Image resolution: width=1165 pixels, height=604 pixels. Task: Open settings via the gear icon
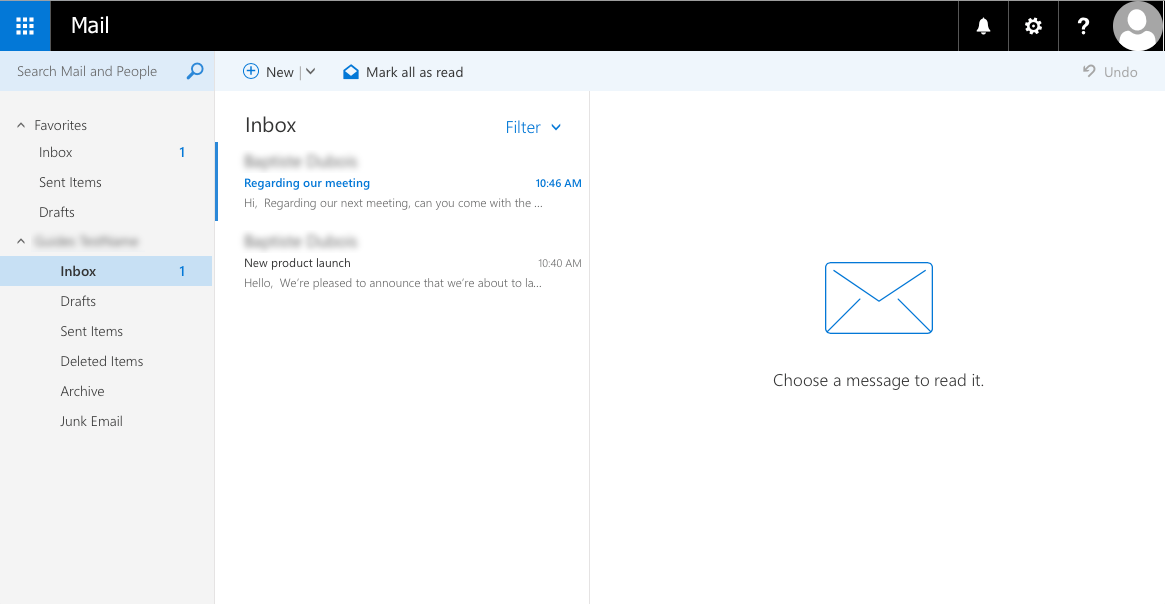point(1033,26)
